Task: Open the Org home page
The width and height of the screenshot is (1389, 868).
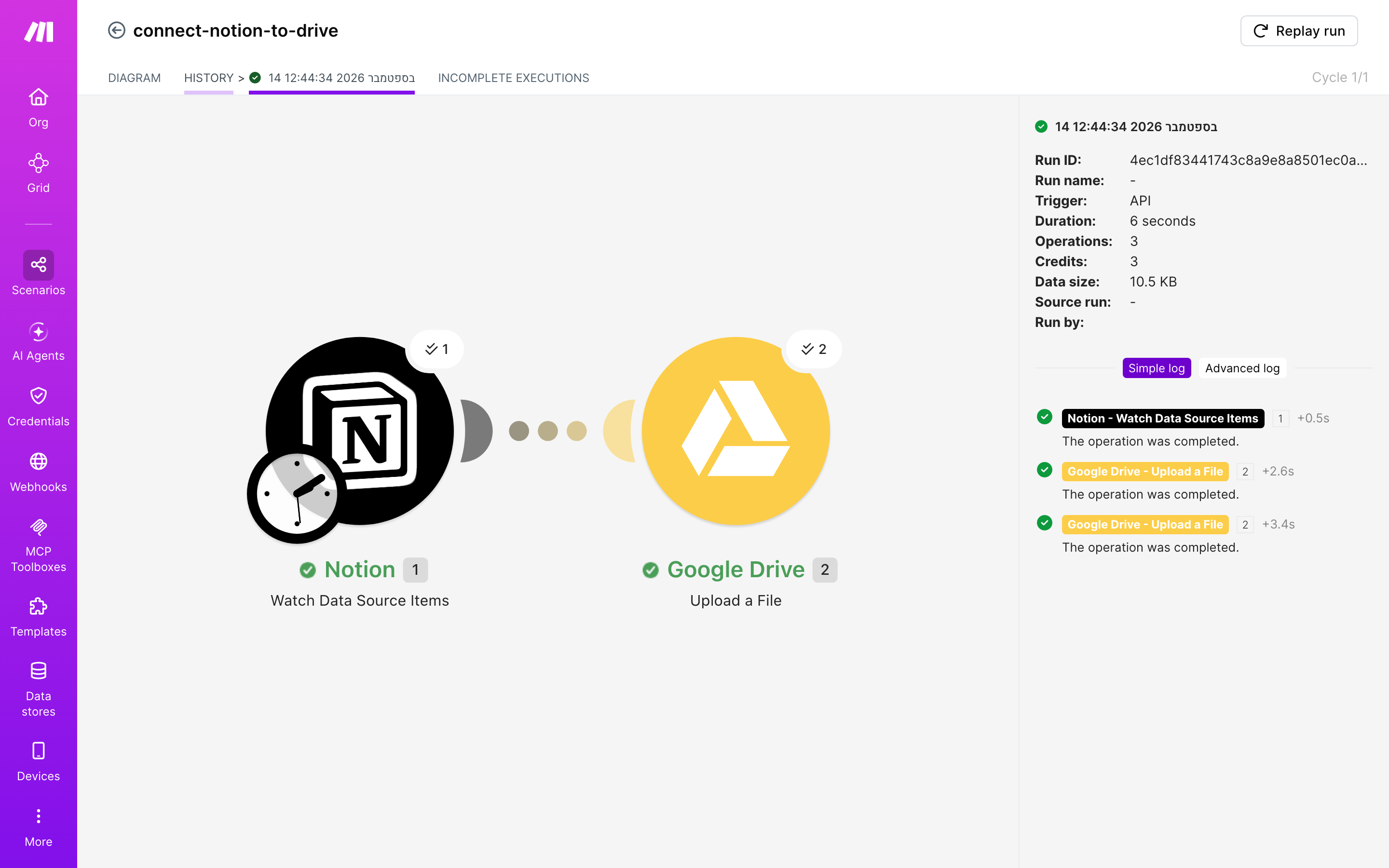Action: [x=39, y=108]
